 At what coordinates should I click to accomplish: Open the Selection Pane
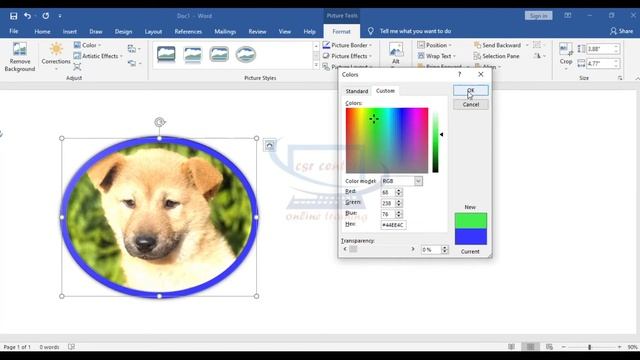coord(496,56)
